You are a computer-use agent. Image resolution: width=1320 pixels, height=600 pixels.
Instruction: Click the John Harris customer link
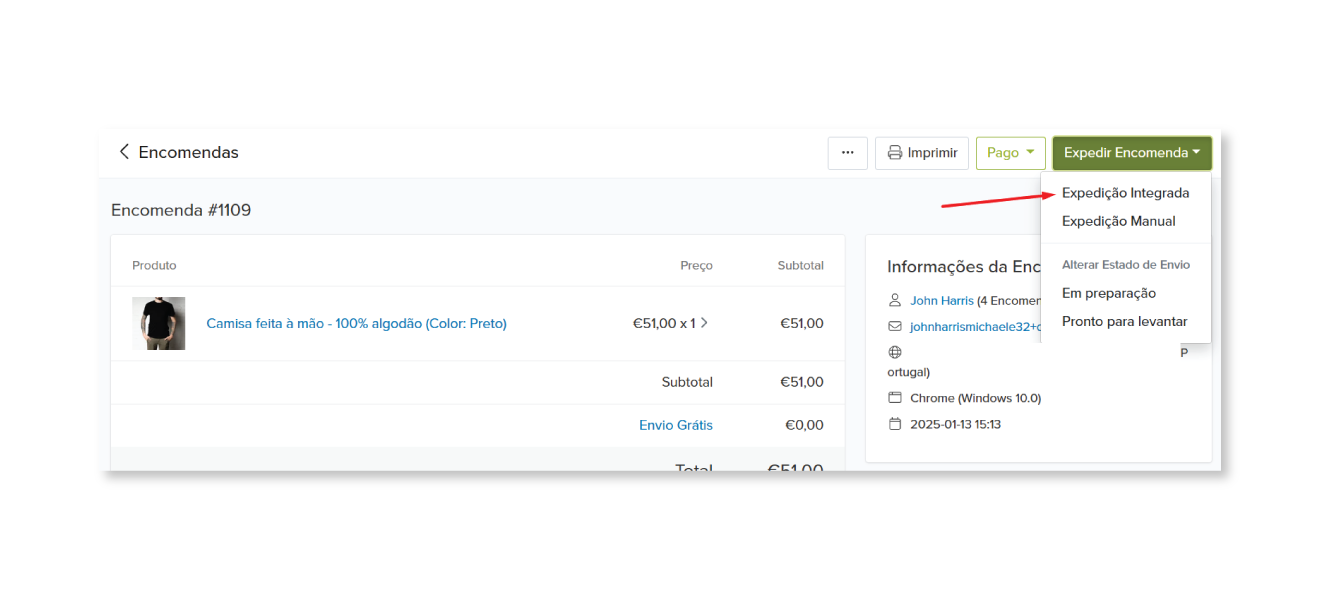tap(941, 300)
